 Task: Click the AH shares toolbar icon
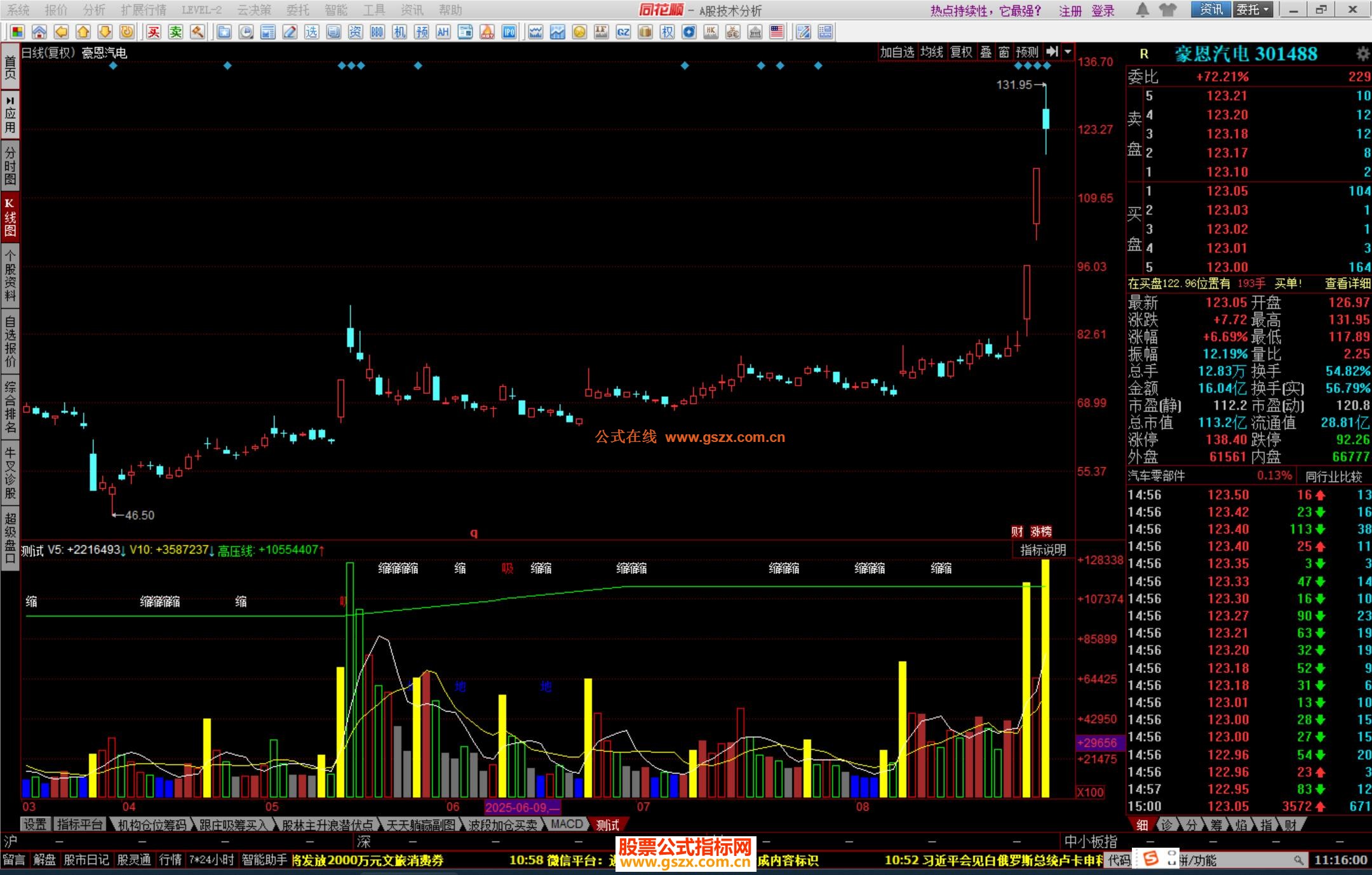pyautogui.click(x=443, y=32)
